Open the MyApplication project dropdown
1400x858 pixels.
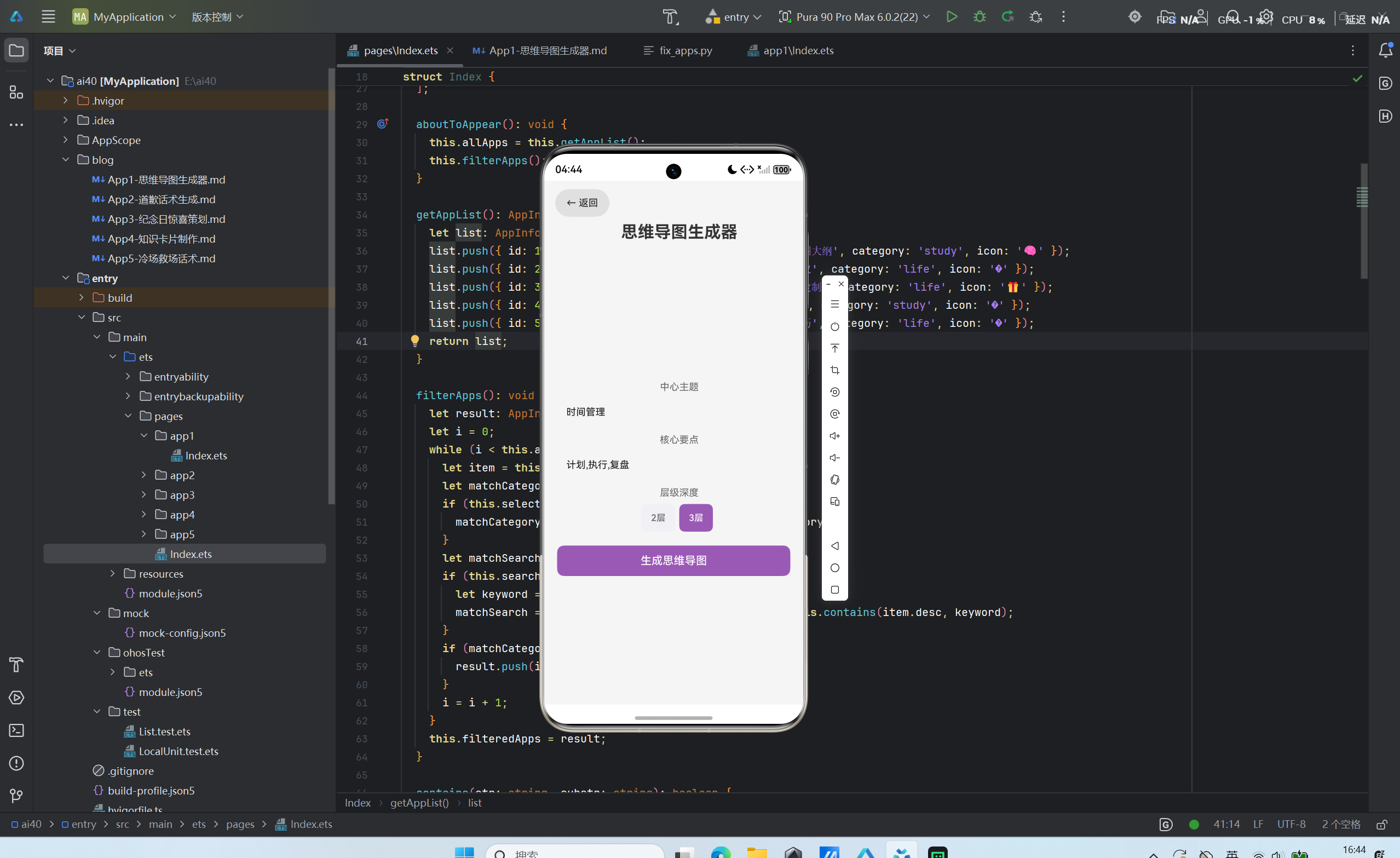(124, 16)
